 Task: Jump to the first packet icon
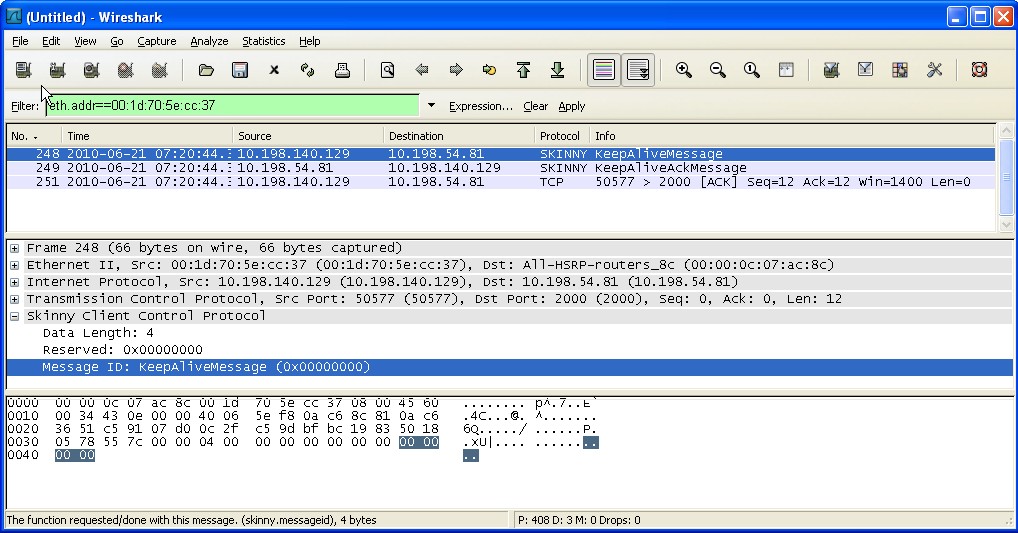[x=523, y=70]
